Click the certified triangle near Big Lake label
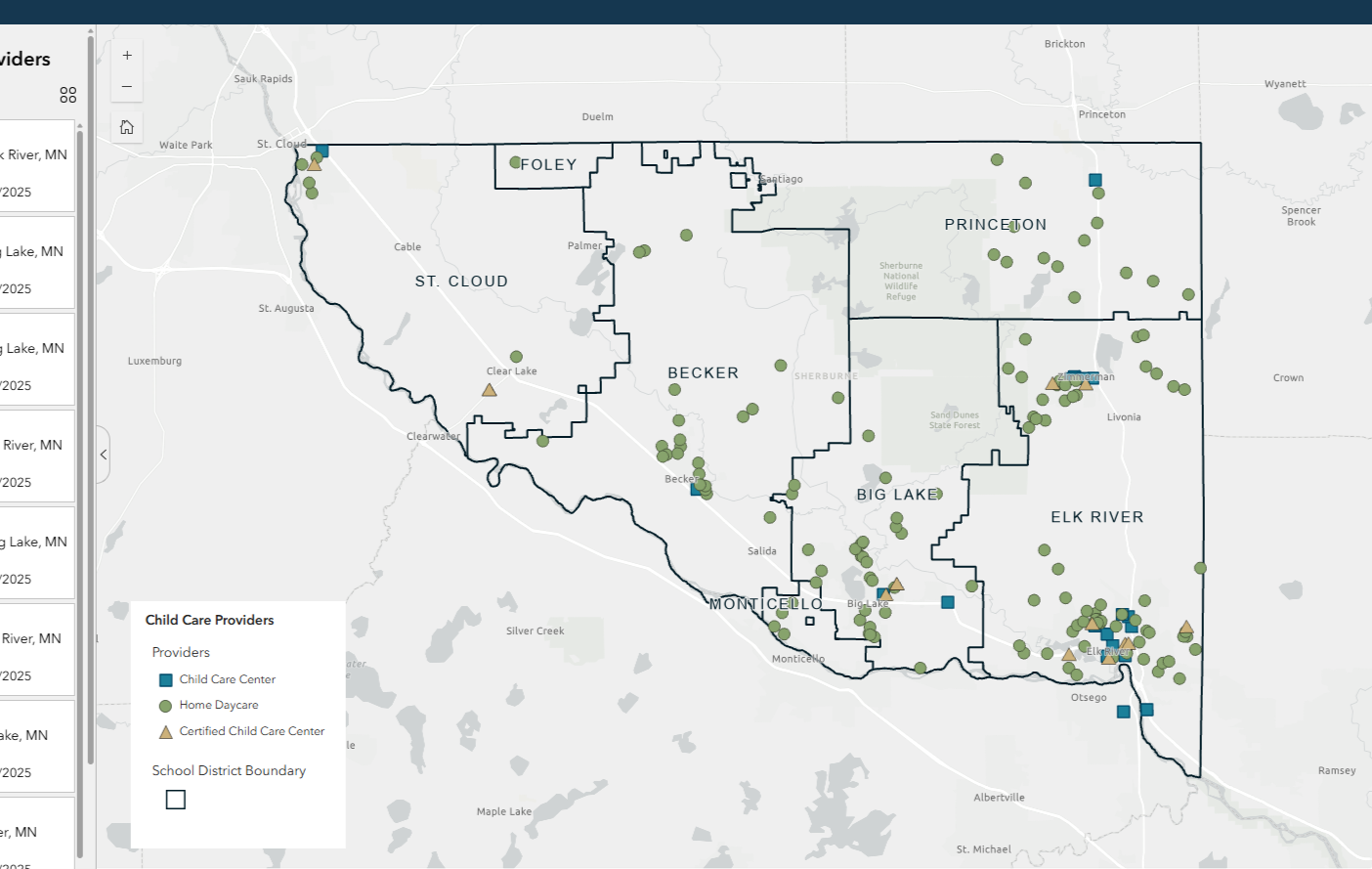This screenshot has height=869, width=1372. (896, 587)
